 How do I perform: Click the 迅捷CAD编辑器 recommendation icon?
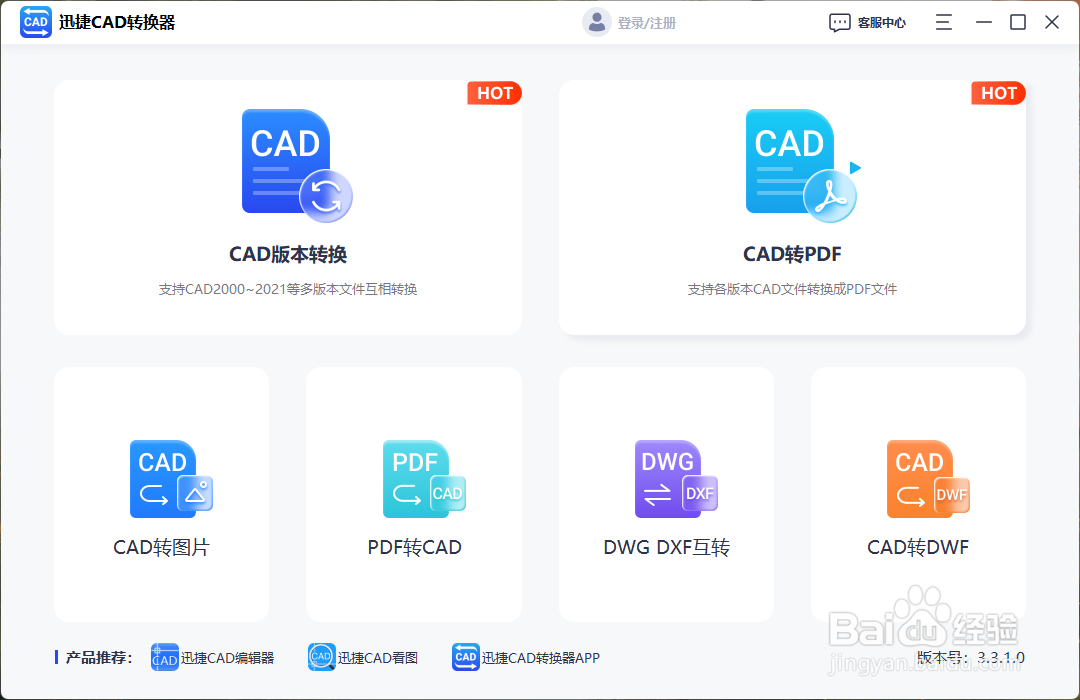tap(164, 657)
